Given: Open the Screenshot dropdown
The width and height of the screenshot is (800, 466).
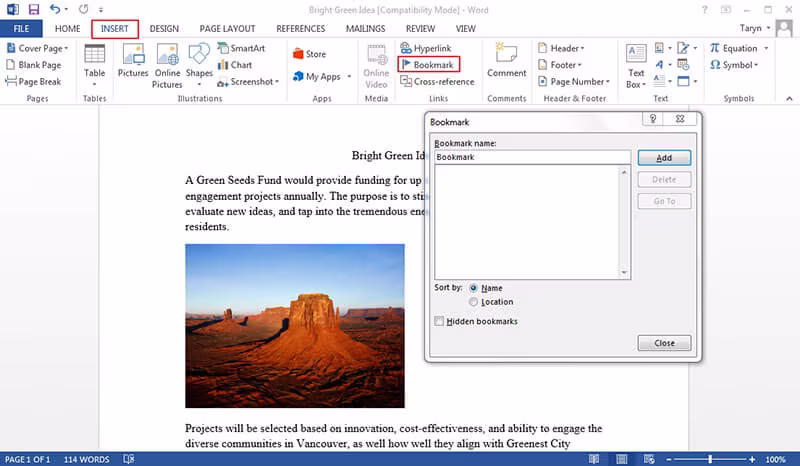Looking at the screenshot, I should click(248, 81).
